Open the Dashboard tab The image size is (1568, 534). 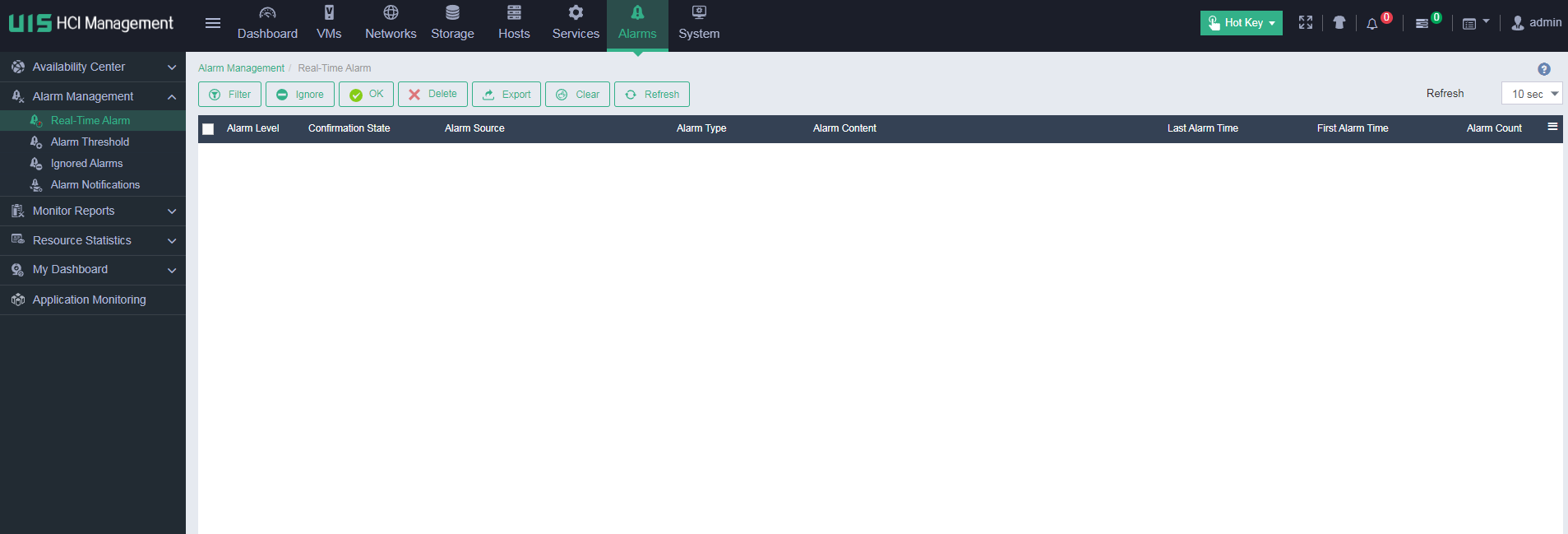[x=267, y=23]
